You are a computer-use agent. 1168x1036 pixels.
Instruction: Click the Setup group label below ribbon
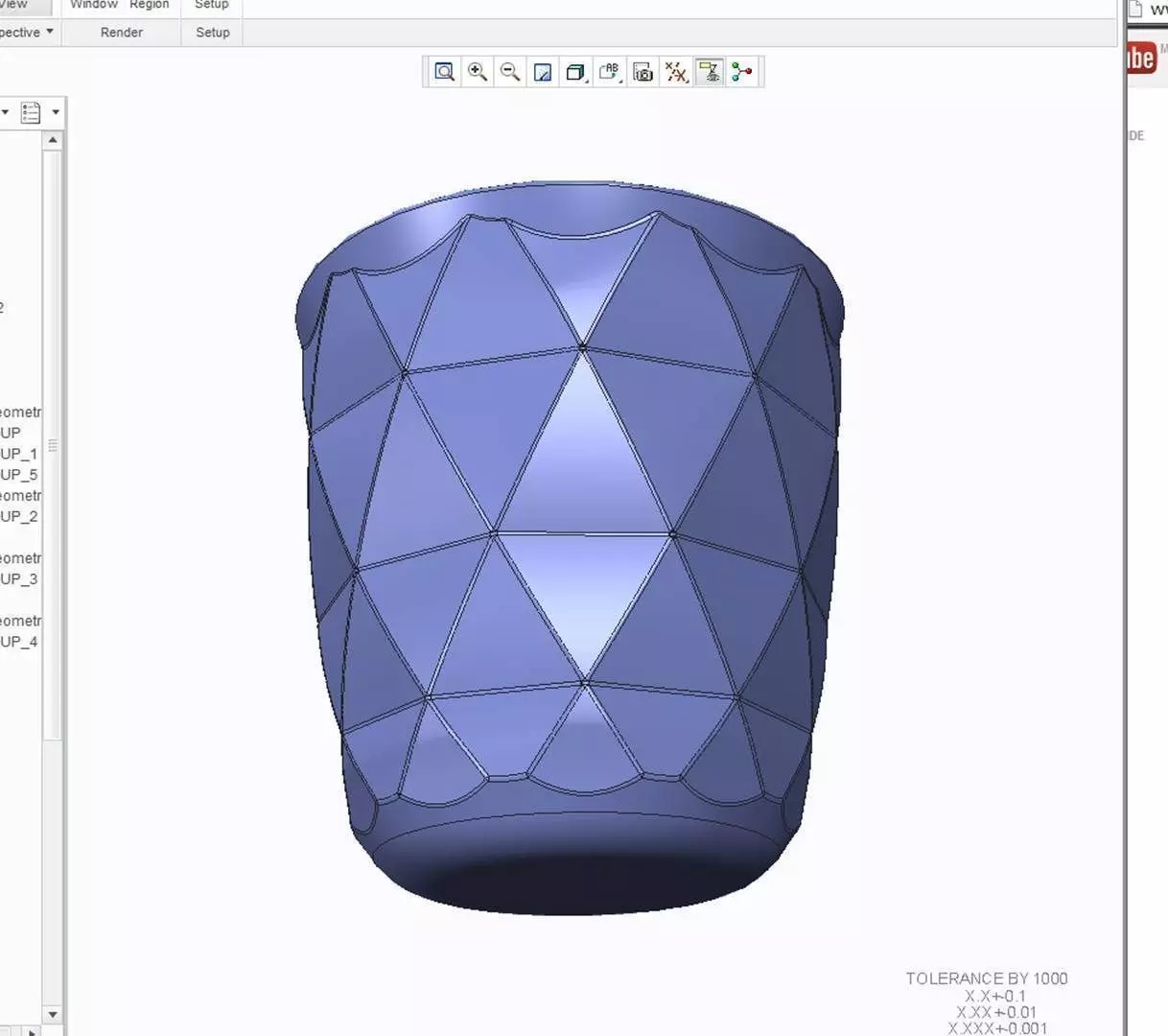click(213, 32)
